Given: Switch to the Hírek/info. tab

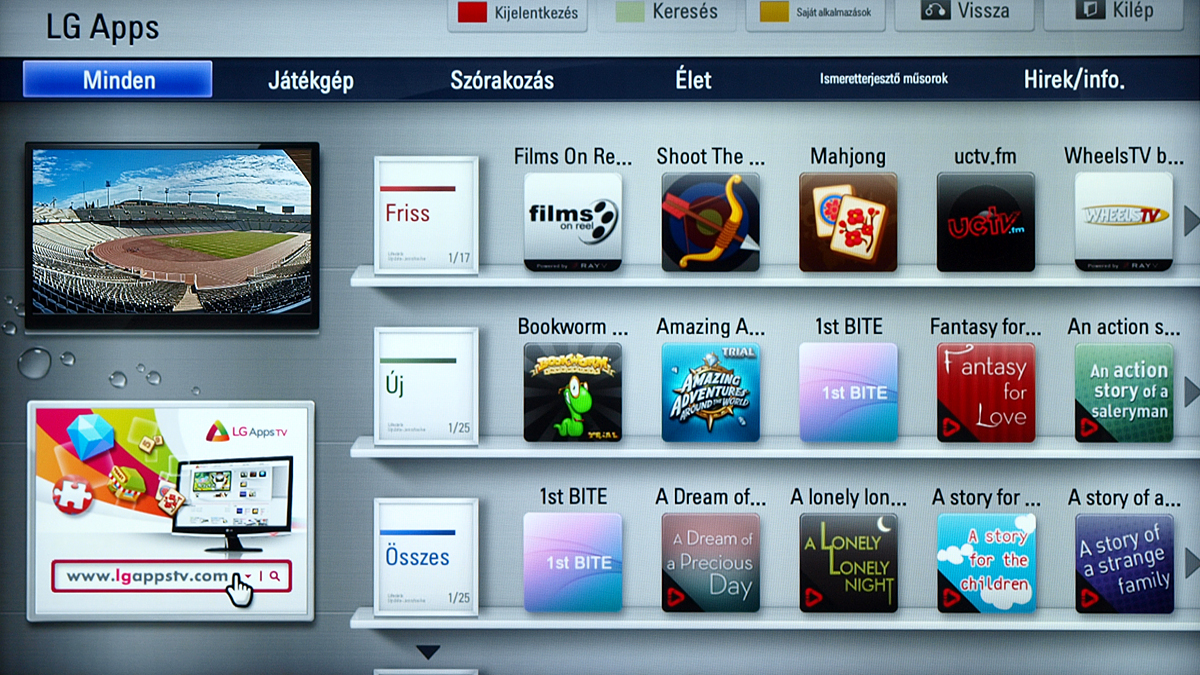Looking at the screenshot, I should pyautogui.click(x=1074, y=80).
